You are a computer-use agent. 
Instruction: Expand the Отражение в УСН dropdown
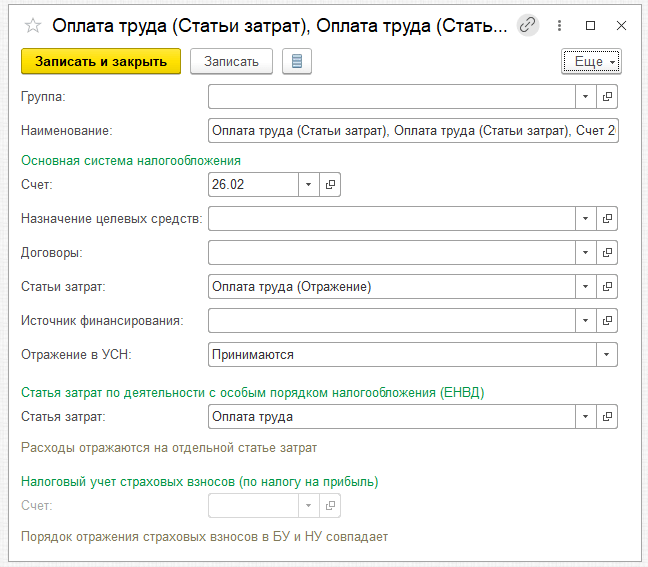pyautogui.click(x=607, y=355)
